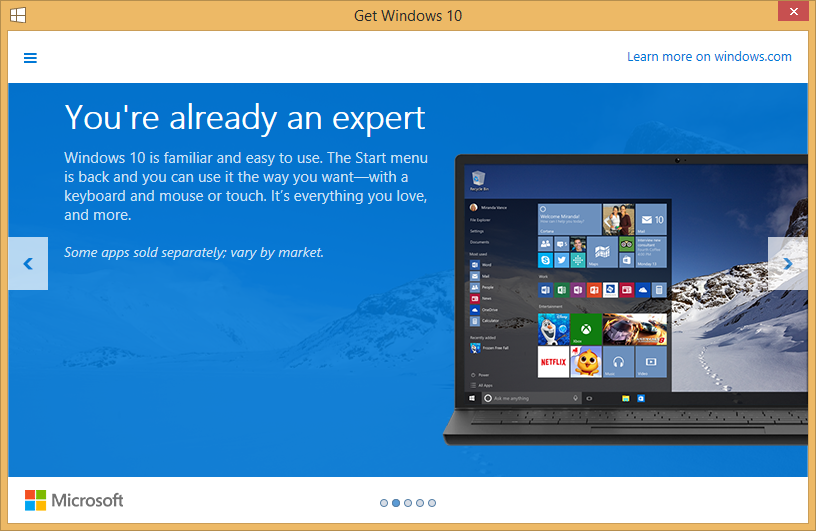Go to the previous slide with left arrow

point(28,264)
